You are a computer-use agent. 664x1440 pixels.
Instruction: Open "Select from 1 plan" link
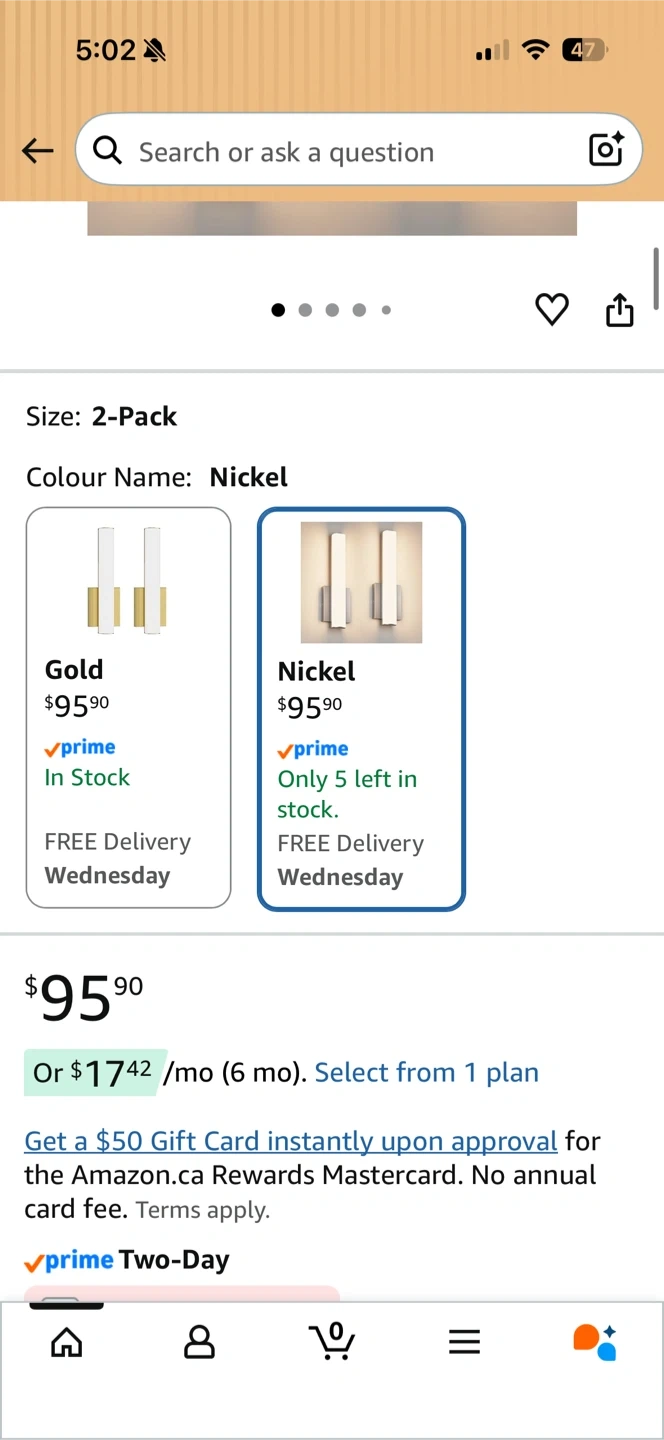pyautogui.click(x=426, y=1073)
